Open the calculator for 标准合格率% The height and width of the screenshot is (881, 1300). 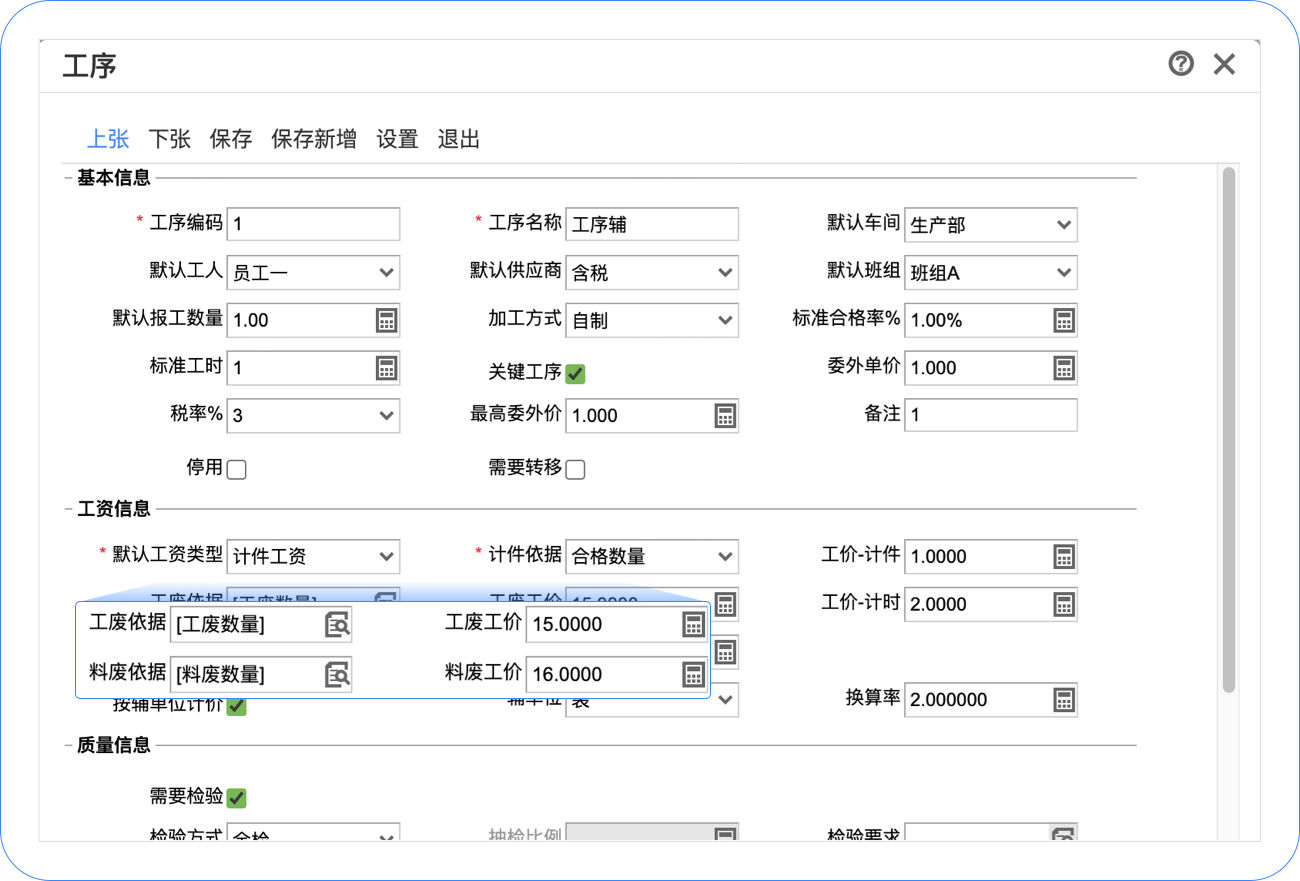click(1064, 320)
